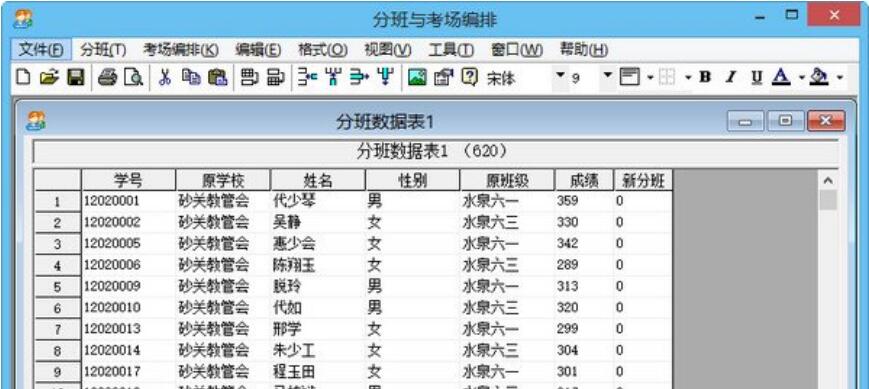Click the Cut scissors icon

[164, 78]
